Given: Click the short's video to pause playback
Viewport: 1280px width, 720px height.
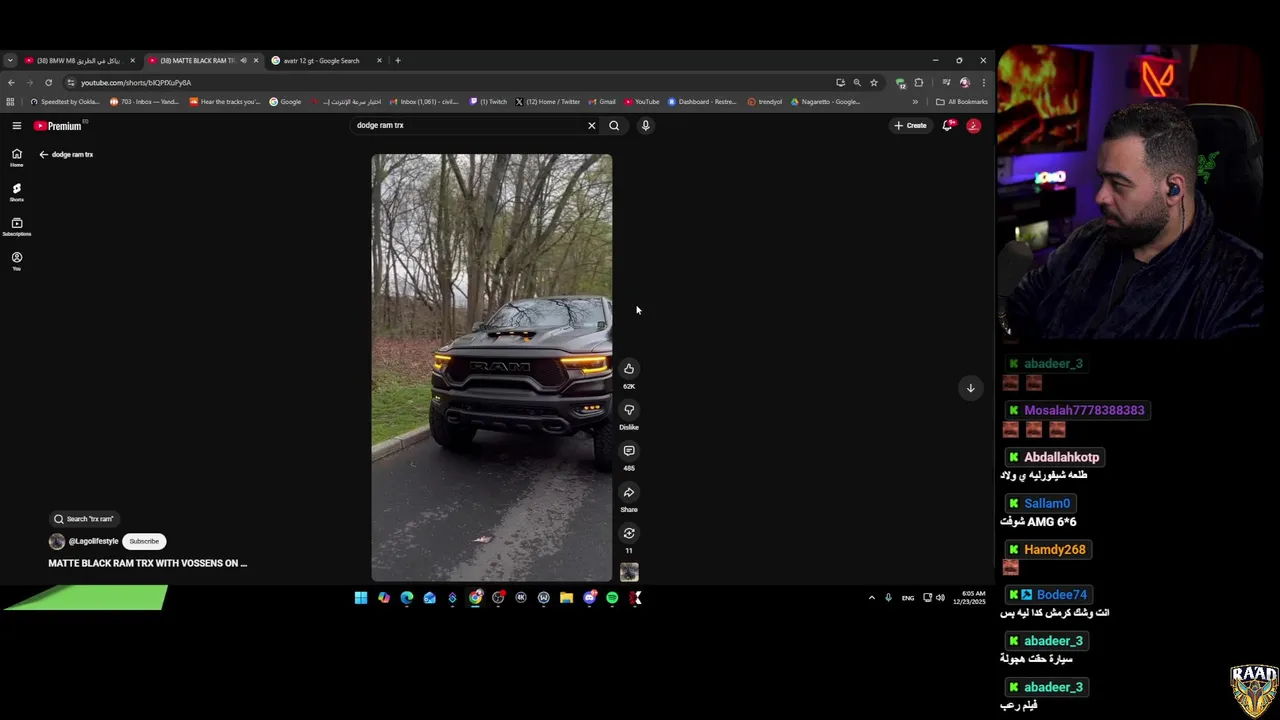Looking at the screenshot, I should pyautogui.click(x=492, y=368).
